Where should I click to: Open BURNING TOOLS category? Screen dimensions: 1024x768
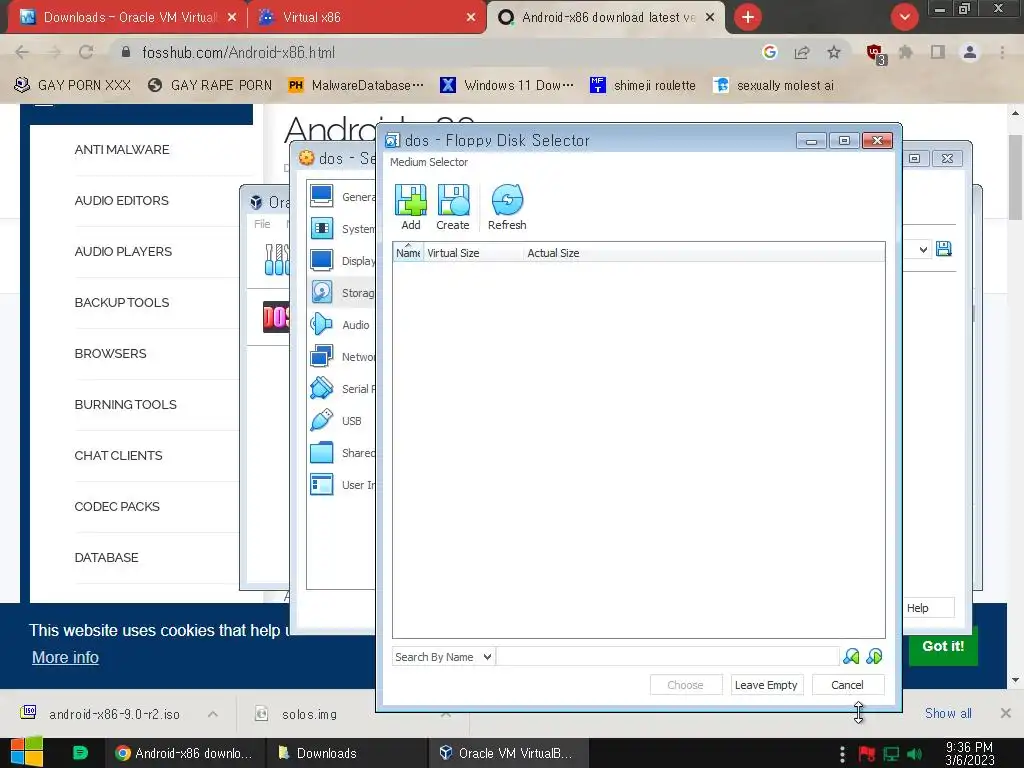[x=125, y=404]
